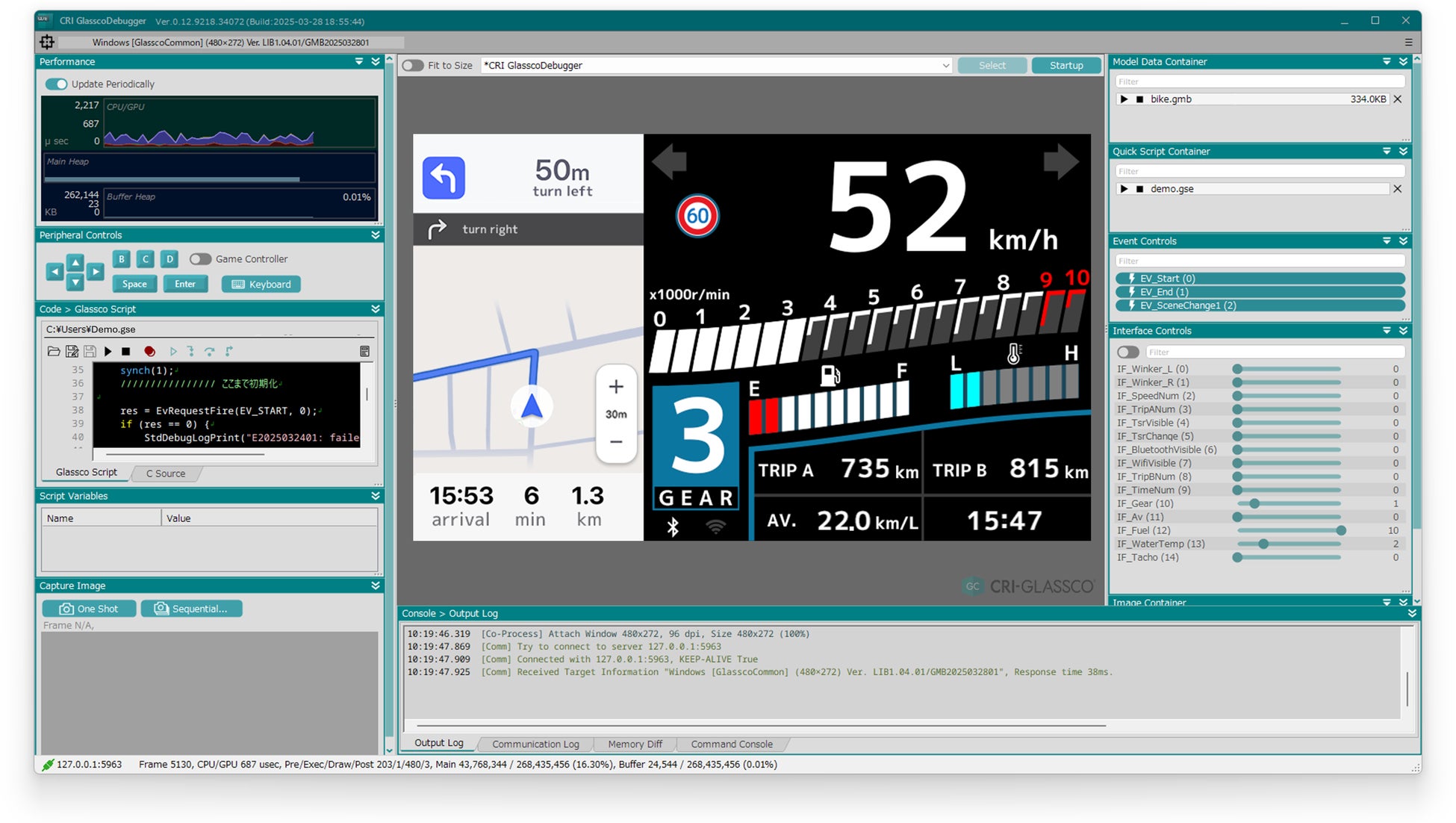This screenshot has width=1456, height=823.
Task: Click the target icon below the title bar
Action: tap(47, 43)
